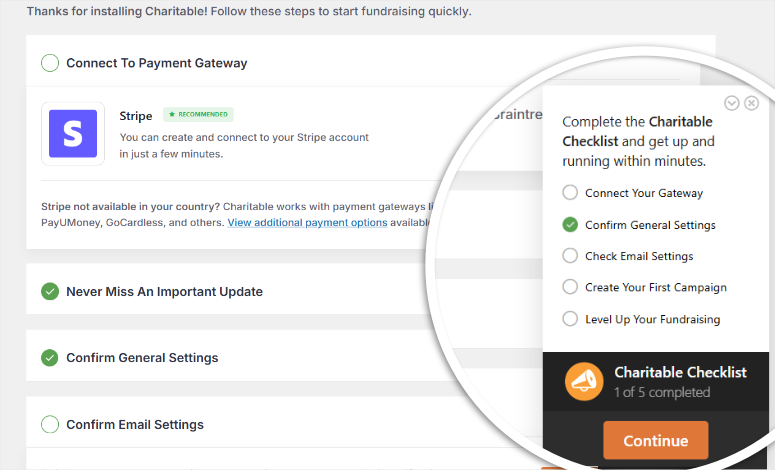
Task: Close the Charitable Checklist popup
Action: coord(752,103)
